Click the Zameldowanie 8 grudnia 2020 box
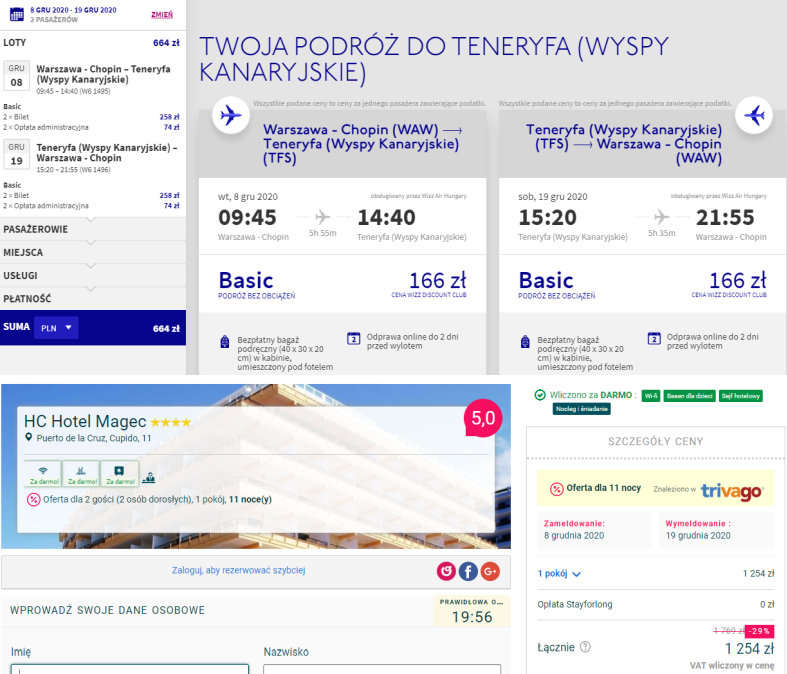Image resolution: width=787 pixels, height=674 pixels. pyautogui.click(x=595, y=530)
